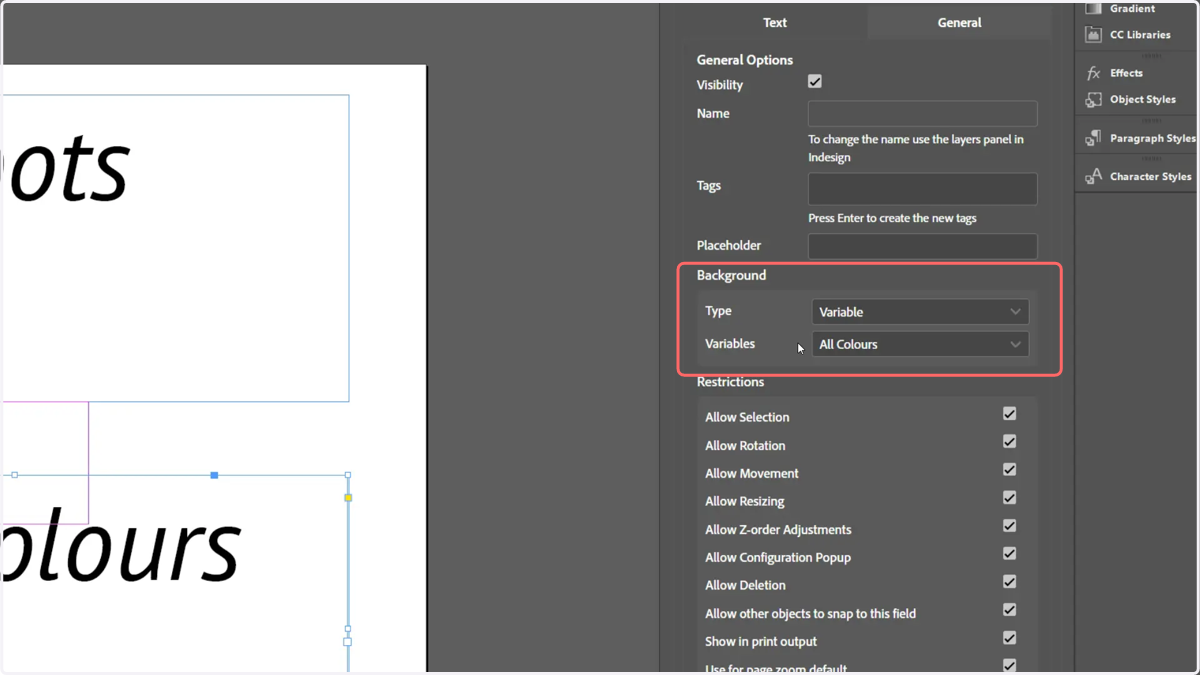This screenshot has width=1200, height=675.
Task: Click the blue top-center handle of selected frame
Action: click(214, 475)
